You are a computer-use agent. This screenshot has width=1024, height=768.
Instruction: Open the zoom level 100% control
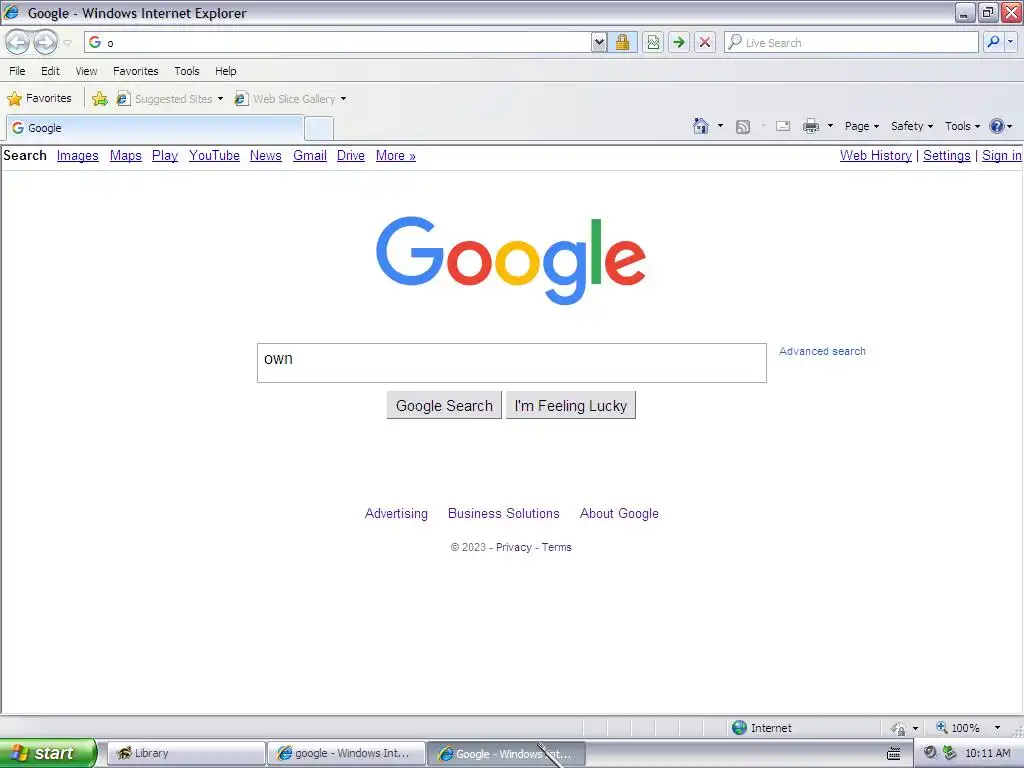pos(968,728)
